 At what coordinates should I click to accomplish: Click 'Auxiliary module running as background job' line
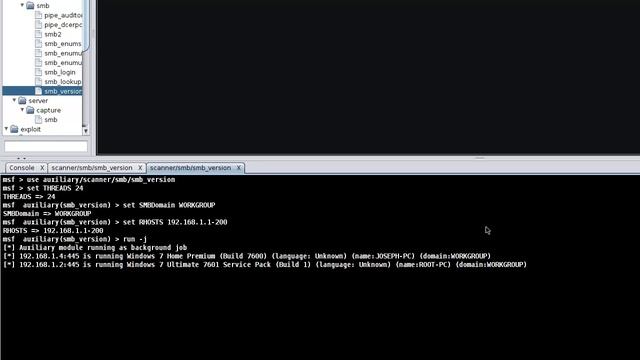tap(95, 247)
